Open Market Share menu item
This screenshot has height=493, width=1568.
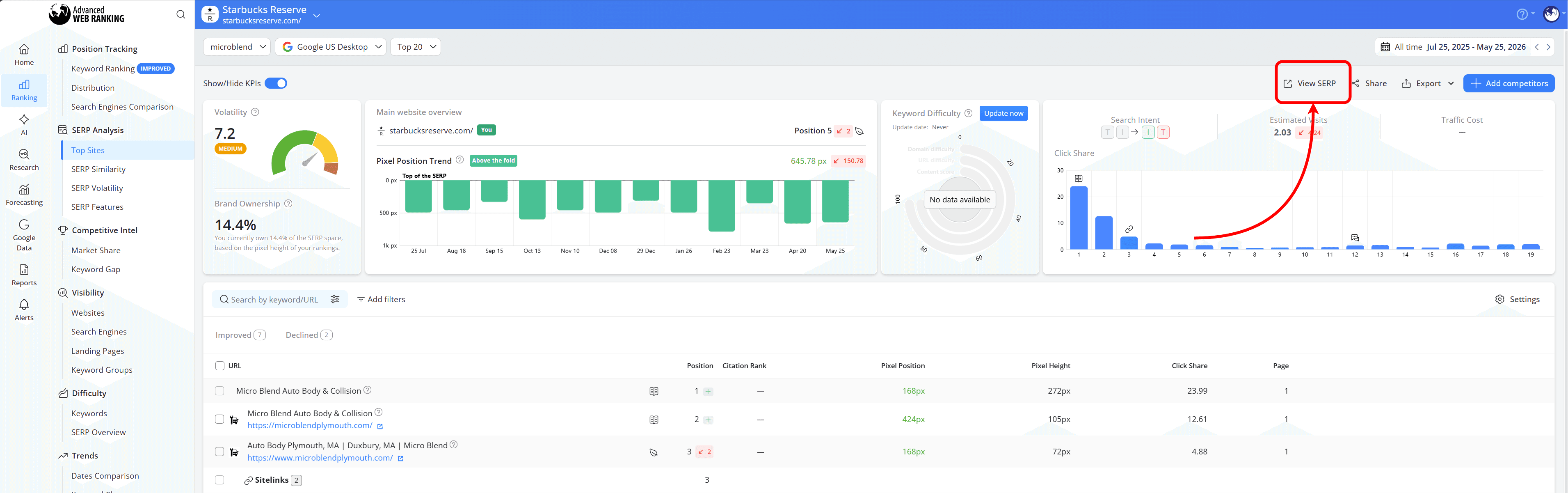(x=96, y=250)
